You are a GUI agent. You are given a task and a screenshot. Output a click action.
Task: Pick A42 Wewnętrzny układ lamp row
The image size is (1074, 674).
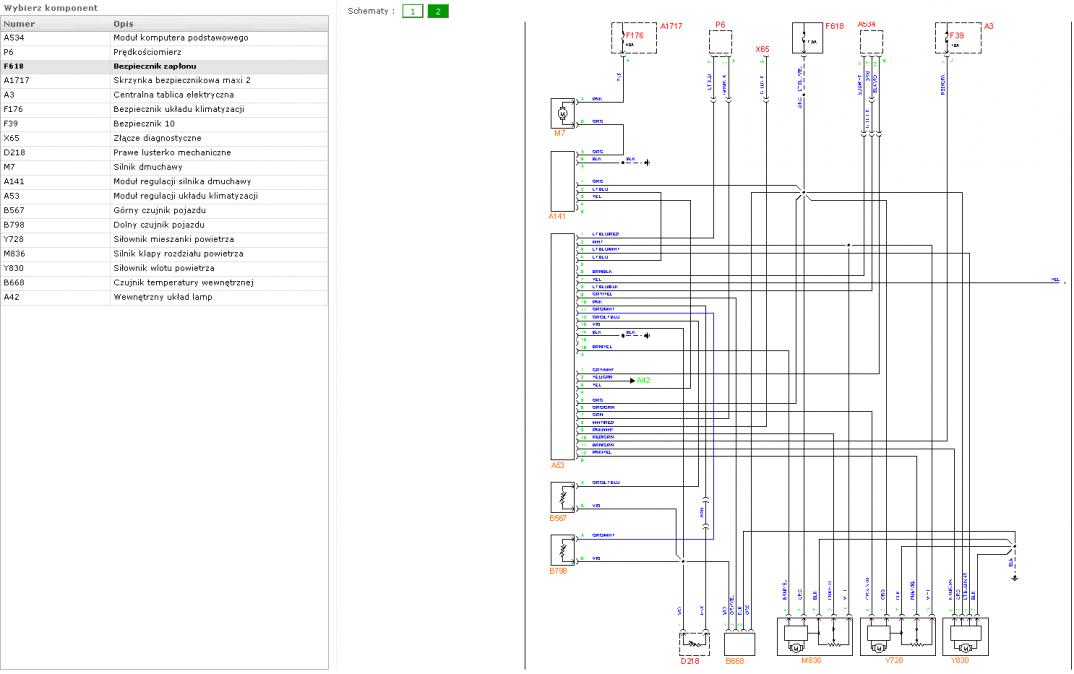click(164, 296)
